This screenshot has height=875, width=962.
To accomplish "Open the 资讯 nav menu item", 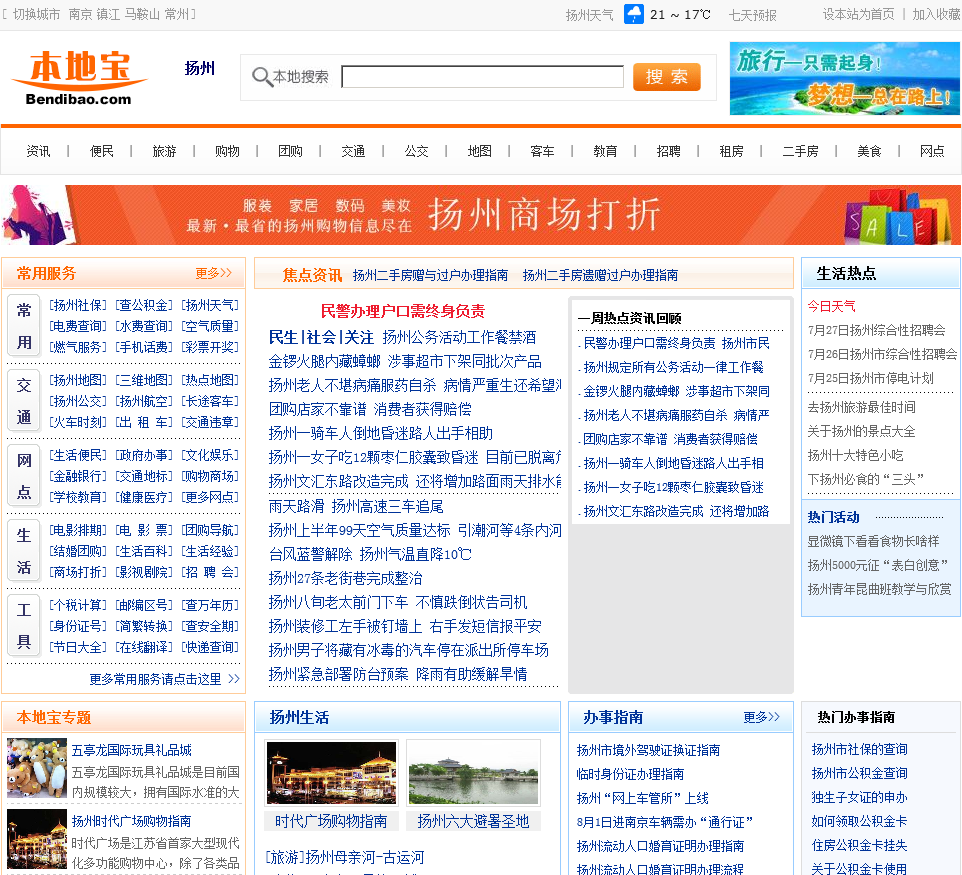I will pyautogui.click(x=38, y=151).
